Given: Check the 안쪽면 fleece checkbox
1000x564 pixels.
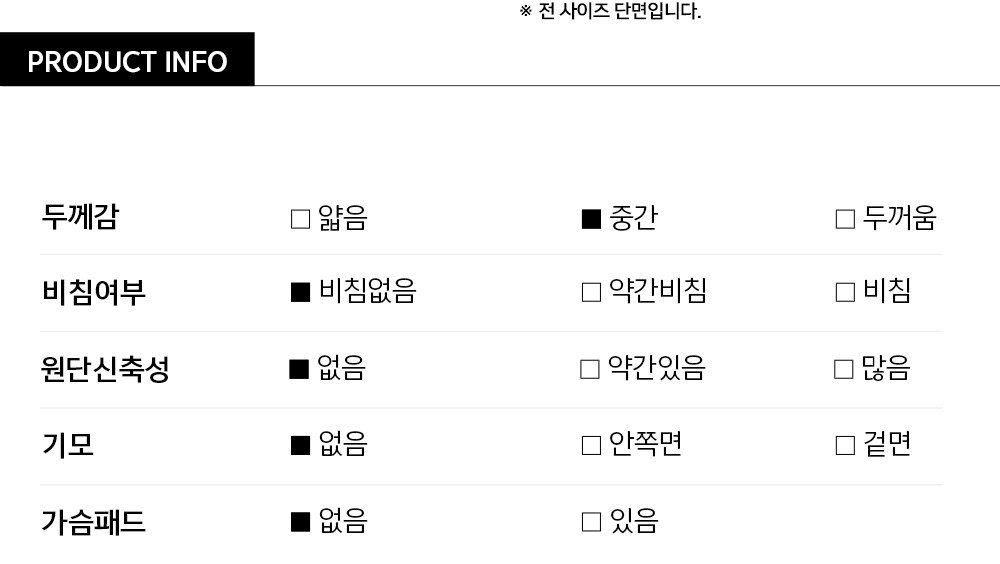Looking at the screenshot, I should (x=591, y=445).
